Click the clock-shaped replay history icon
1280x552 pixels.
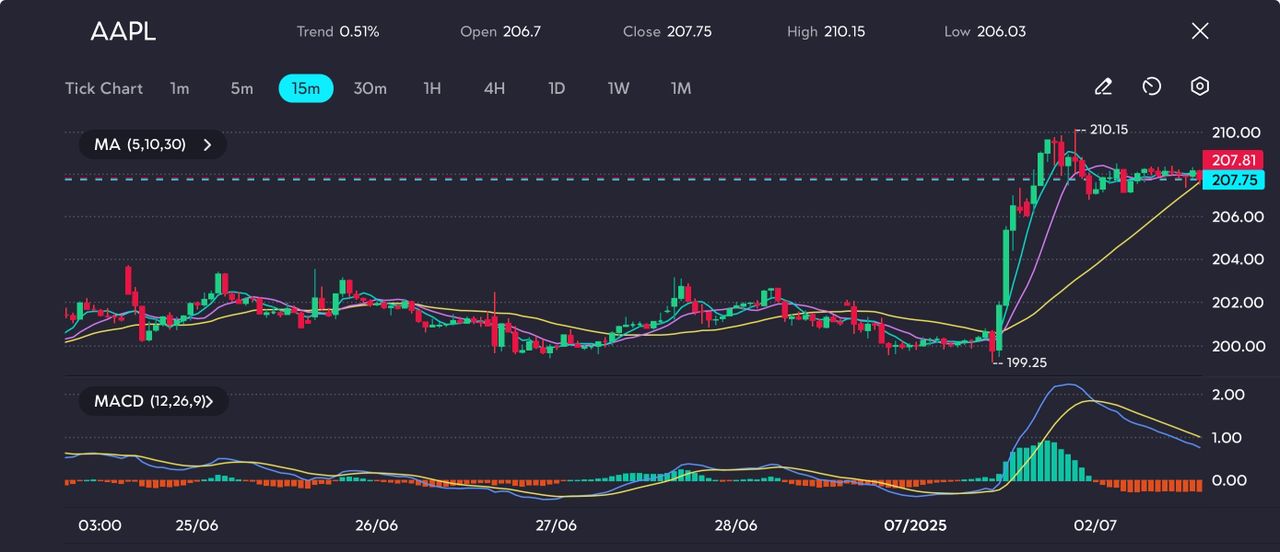[1152, 87]
